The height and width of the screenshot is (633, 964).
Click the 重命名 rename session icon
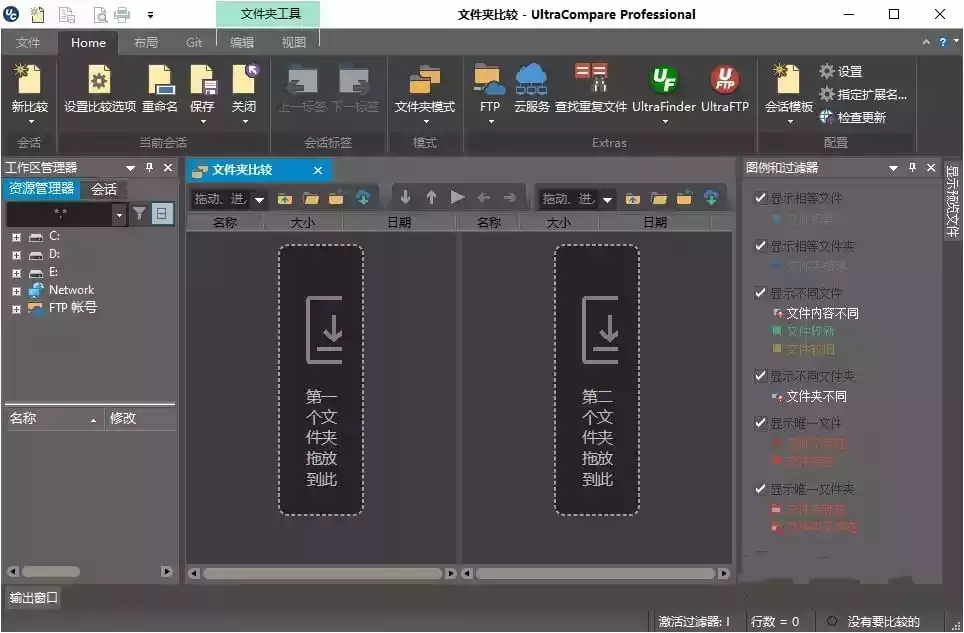tap(160, 81)
